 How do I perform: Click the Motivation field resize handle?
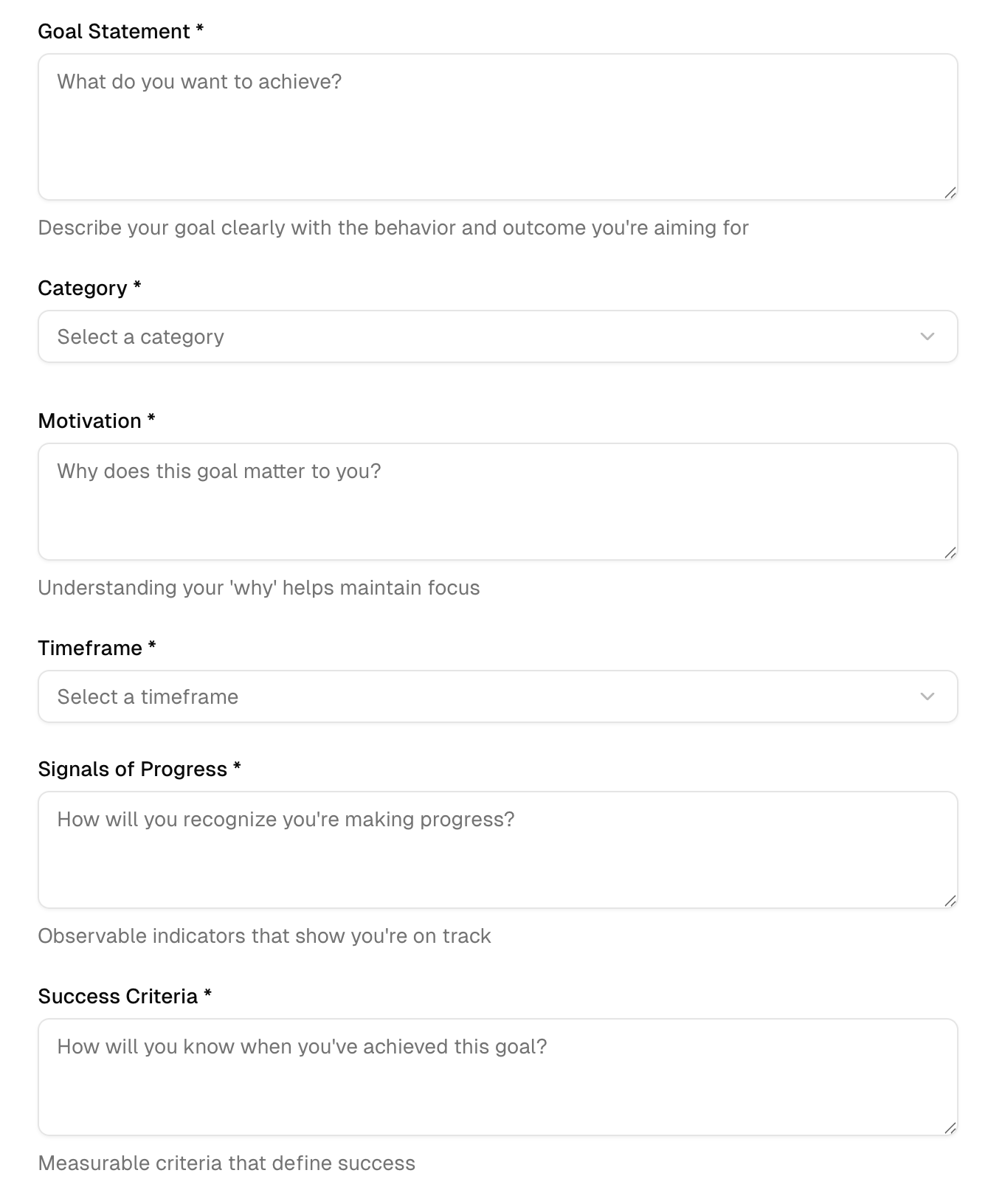tap(950, 553)
